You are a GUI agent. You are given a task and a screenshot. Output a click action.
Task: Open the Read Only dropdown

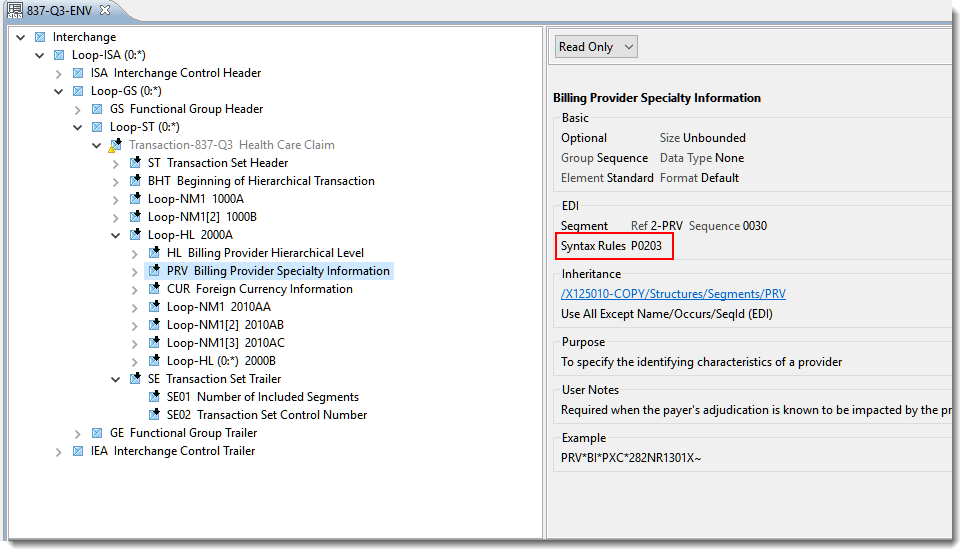[x=596, y=47]
